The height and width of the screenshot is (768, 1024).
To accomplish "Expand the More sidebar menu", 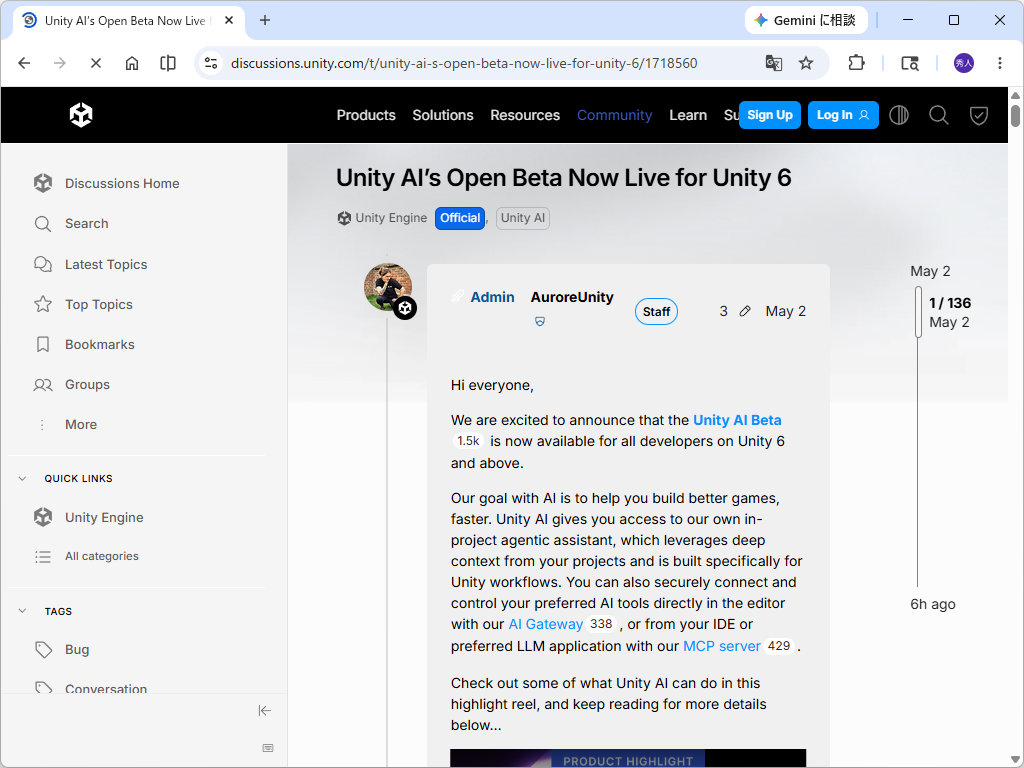I will [80, 424].
